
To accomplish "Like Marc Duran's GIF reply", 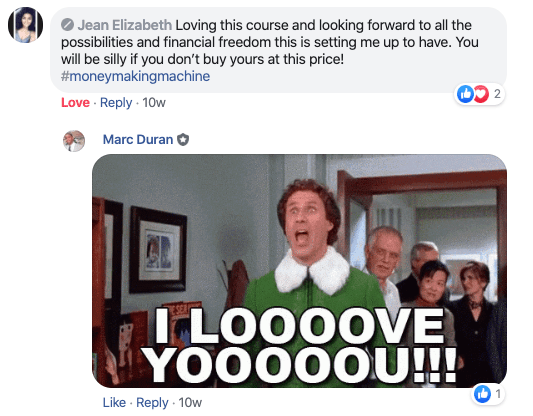I will click(x=114, y=403).
